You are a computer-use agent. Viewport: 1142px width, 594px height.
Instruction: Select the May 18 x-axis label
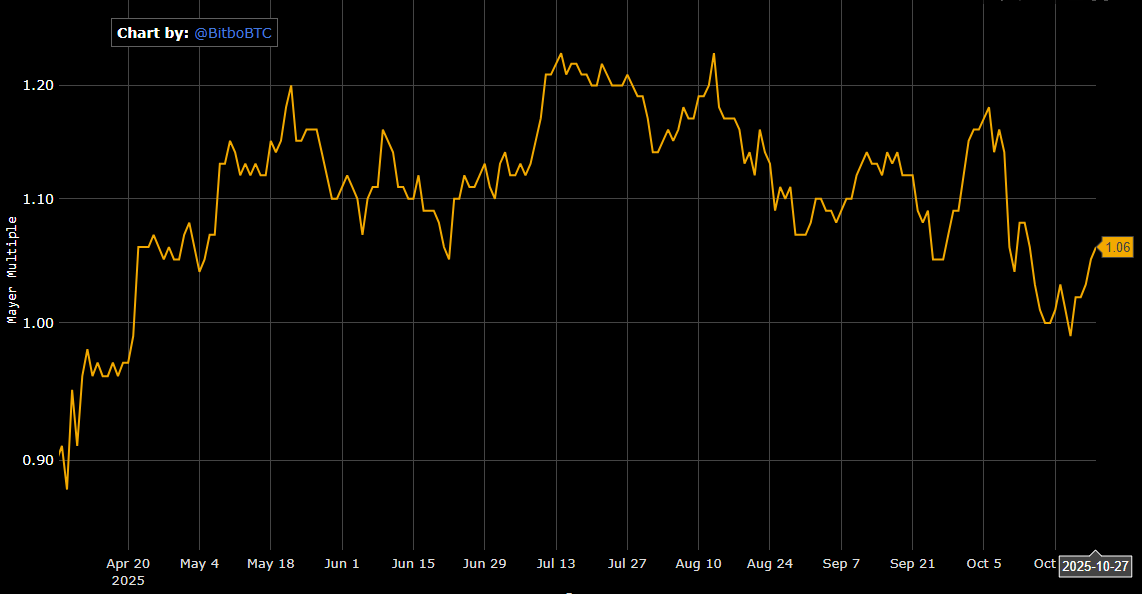pyautogui.click(x=270, y=564)
